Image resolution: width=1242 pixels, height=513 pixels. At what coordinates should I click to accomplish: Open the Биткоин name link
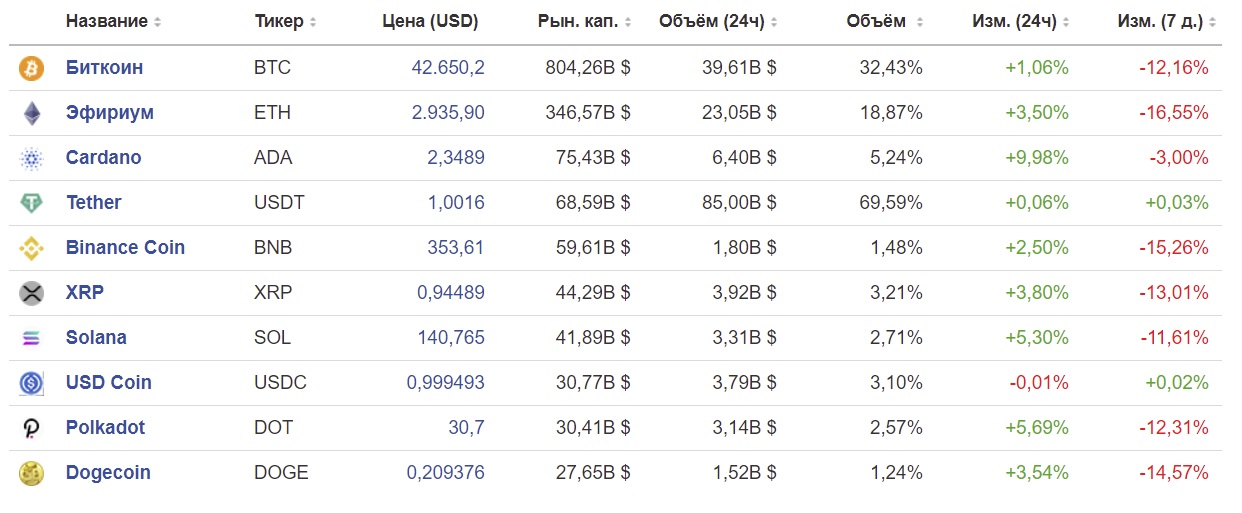click(104, 68)
